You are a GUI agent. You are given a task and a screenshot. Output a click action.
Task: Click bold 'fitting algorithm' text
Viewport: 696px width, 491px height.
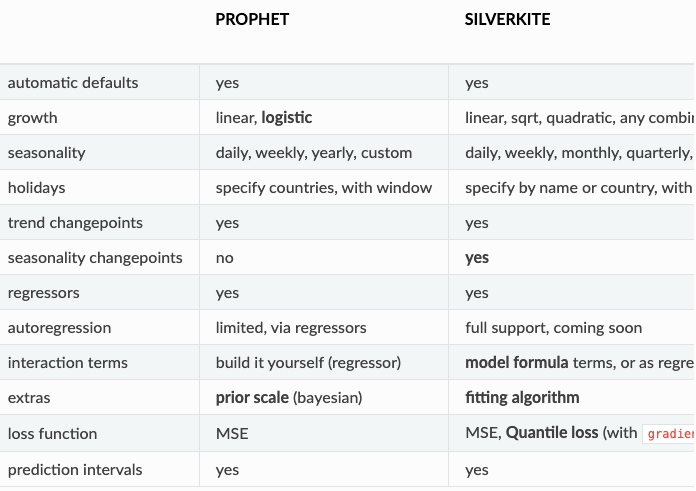point(522,398)
